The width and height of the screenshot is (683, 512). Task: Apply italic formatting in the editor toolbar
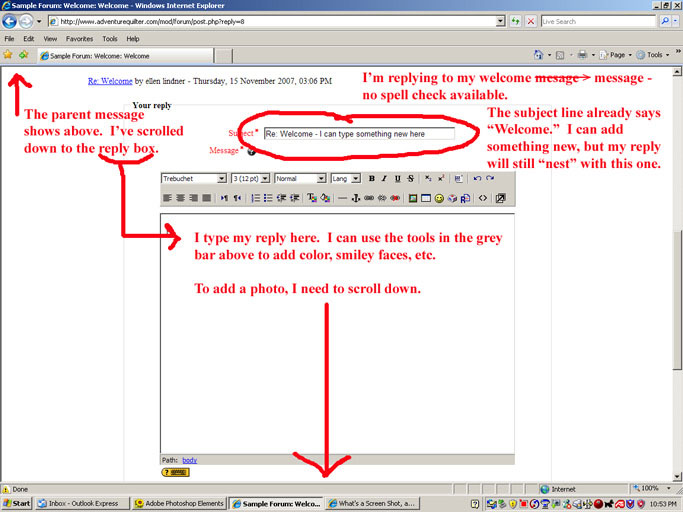(384, 179)
